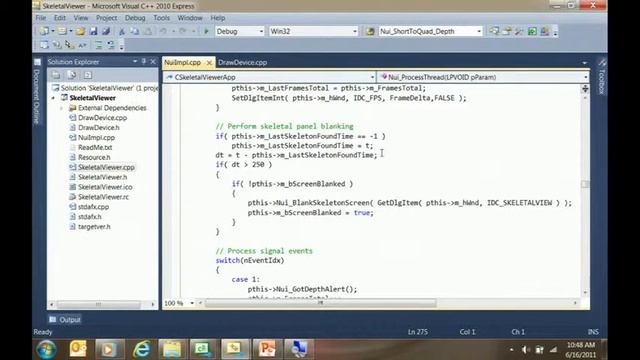This screenshot has width=640, height=360.
Task: Open the Window menu
Action: (190, 18)
